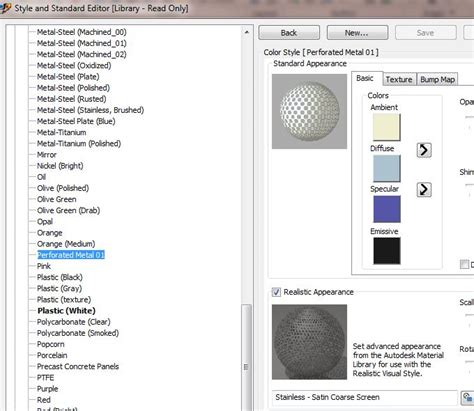Screen dimensions: 474x411
Task: Open the Diffuse blue color swatch
Action: pyautogui.click(x=387, y=169)
